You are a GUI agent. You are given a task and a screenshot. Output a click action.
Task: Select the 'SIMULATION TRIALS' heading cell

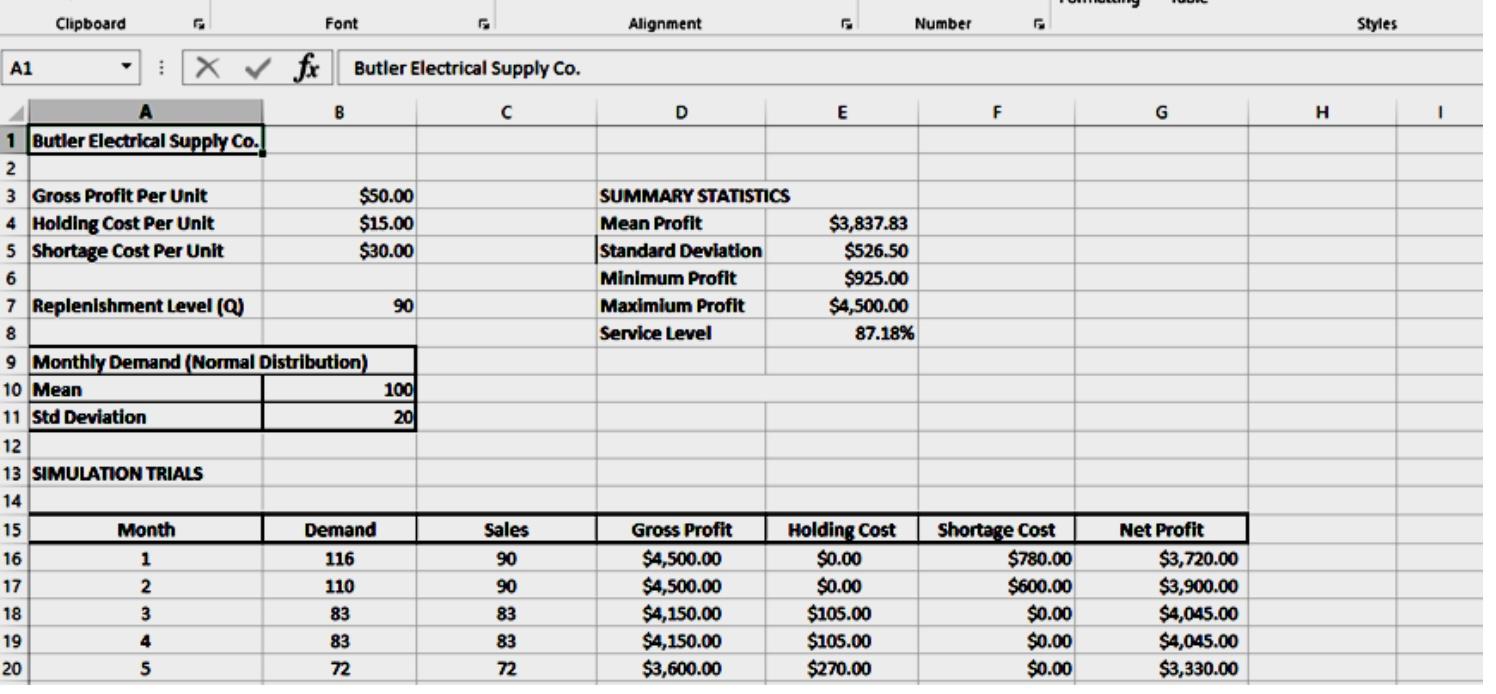coord(146,474)
